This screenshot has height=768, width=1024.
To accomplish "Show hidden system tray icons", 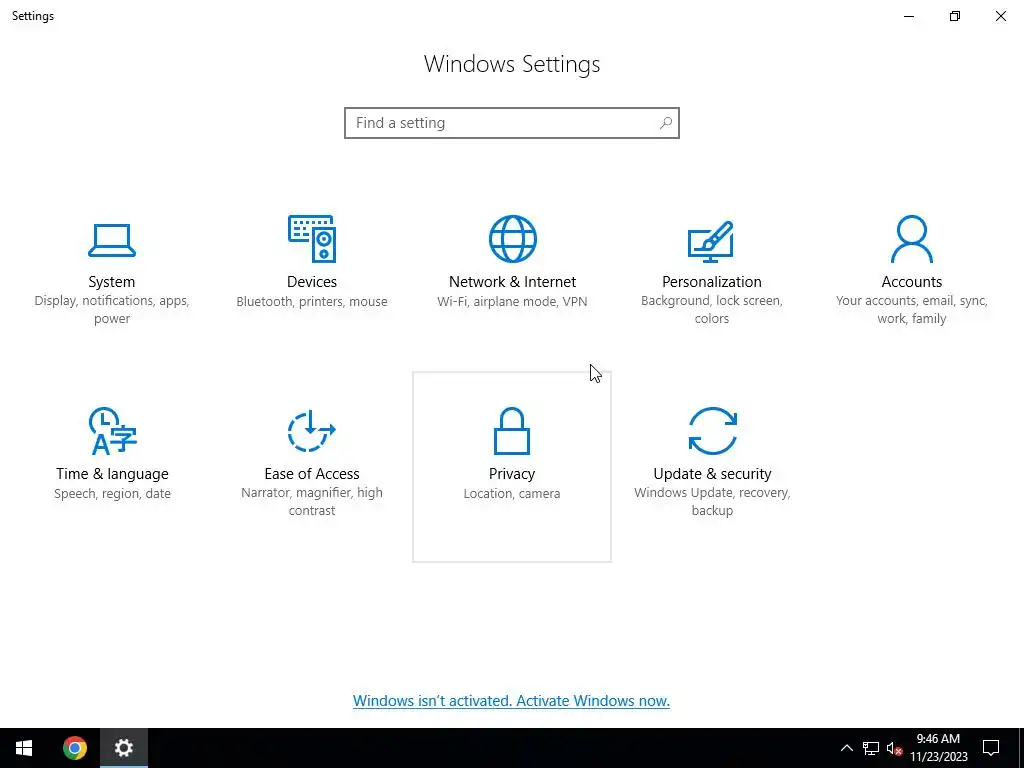I will coord(846,748).
